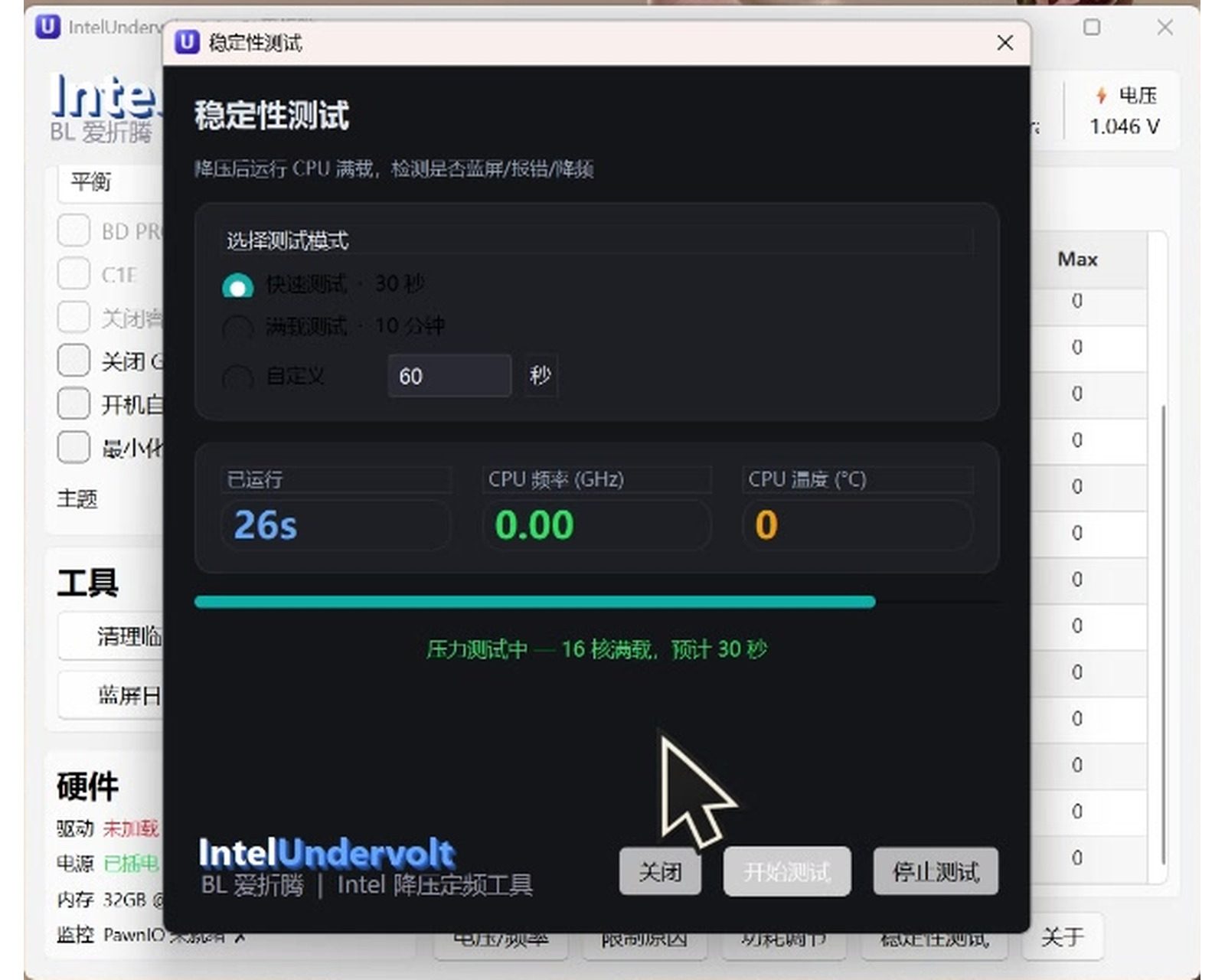
Task: Click the lightning bolt icon next to 电压
Action: [1101, 95]
